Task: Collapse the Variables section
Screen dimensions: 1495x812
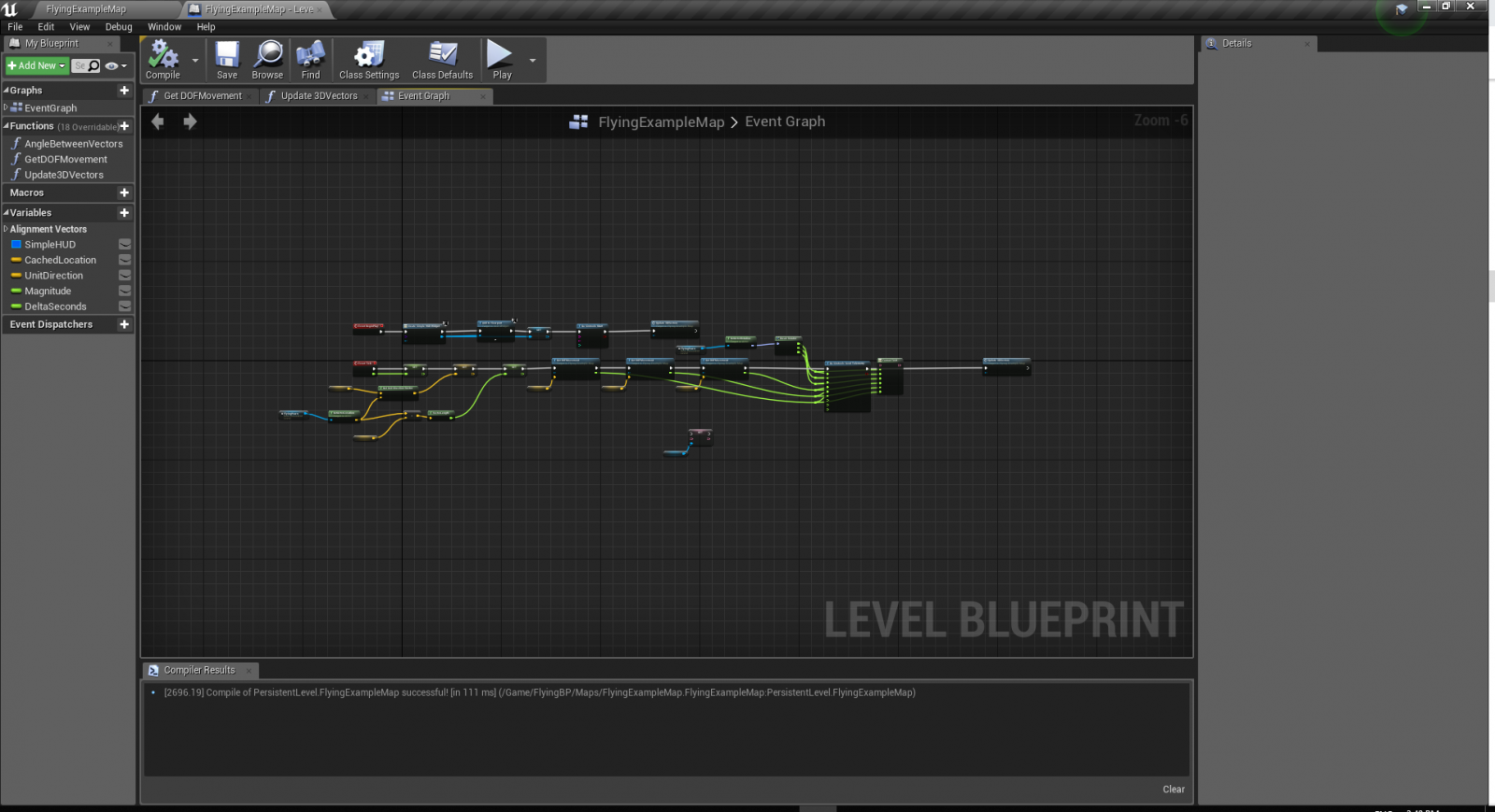Action: [x=6, y=213]
